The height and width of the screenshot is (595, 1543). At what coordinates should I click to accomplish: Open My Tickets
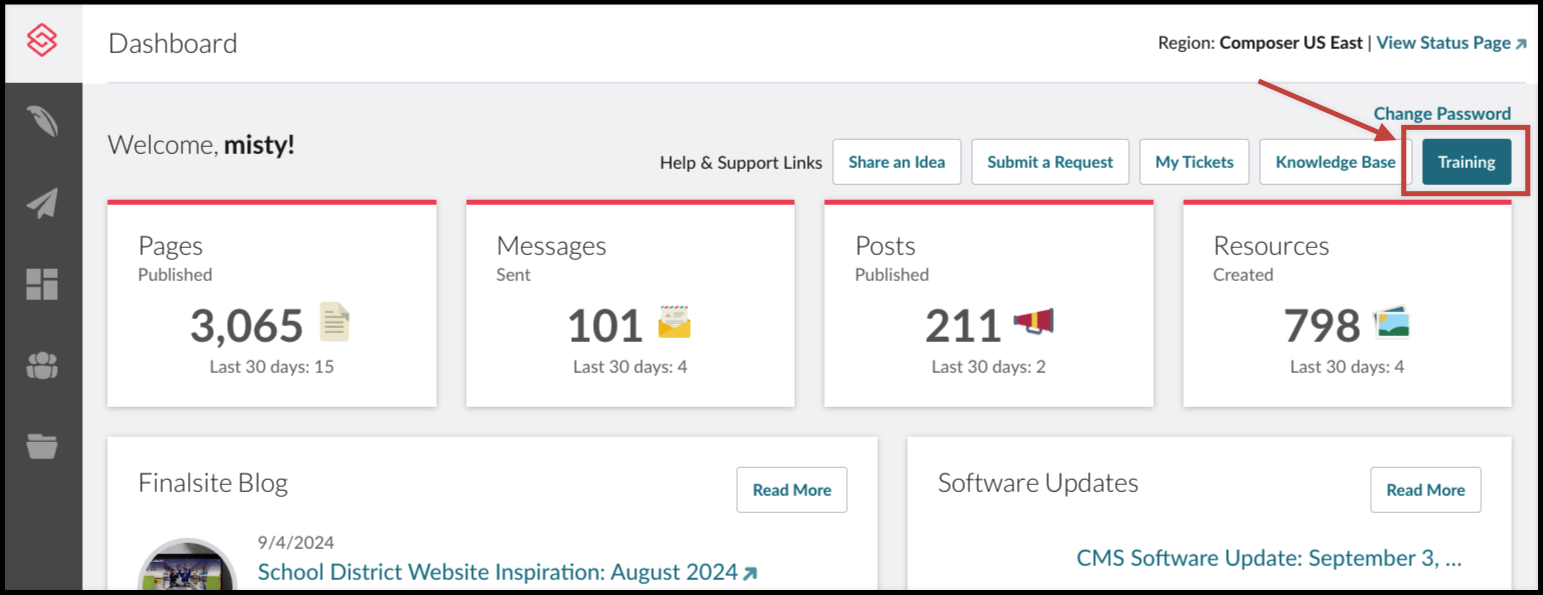pos(1194,162)
